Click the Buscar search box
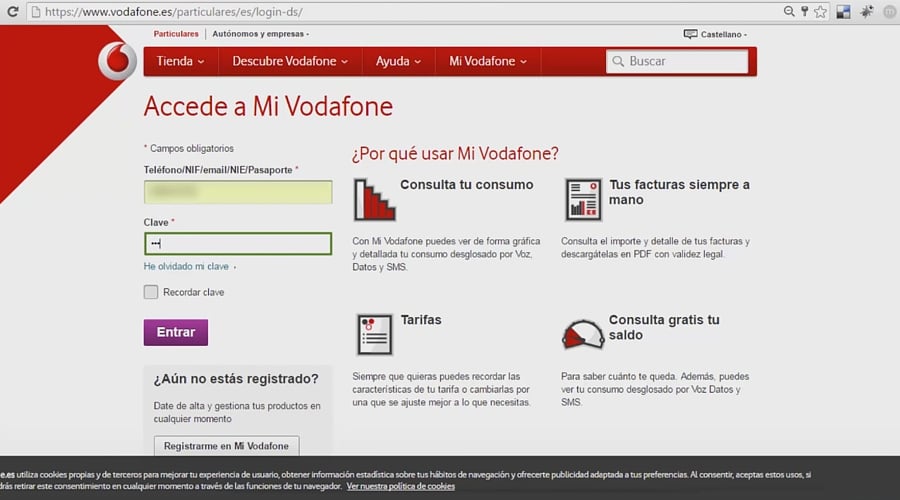The width and height of the screenshot is (900, 500). point(677,61)
